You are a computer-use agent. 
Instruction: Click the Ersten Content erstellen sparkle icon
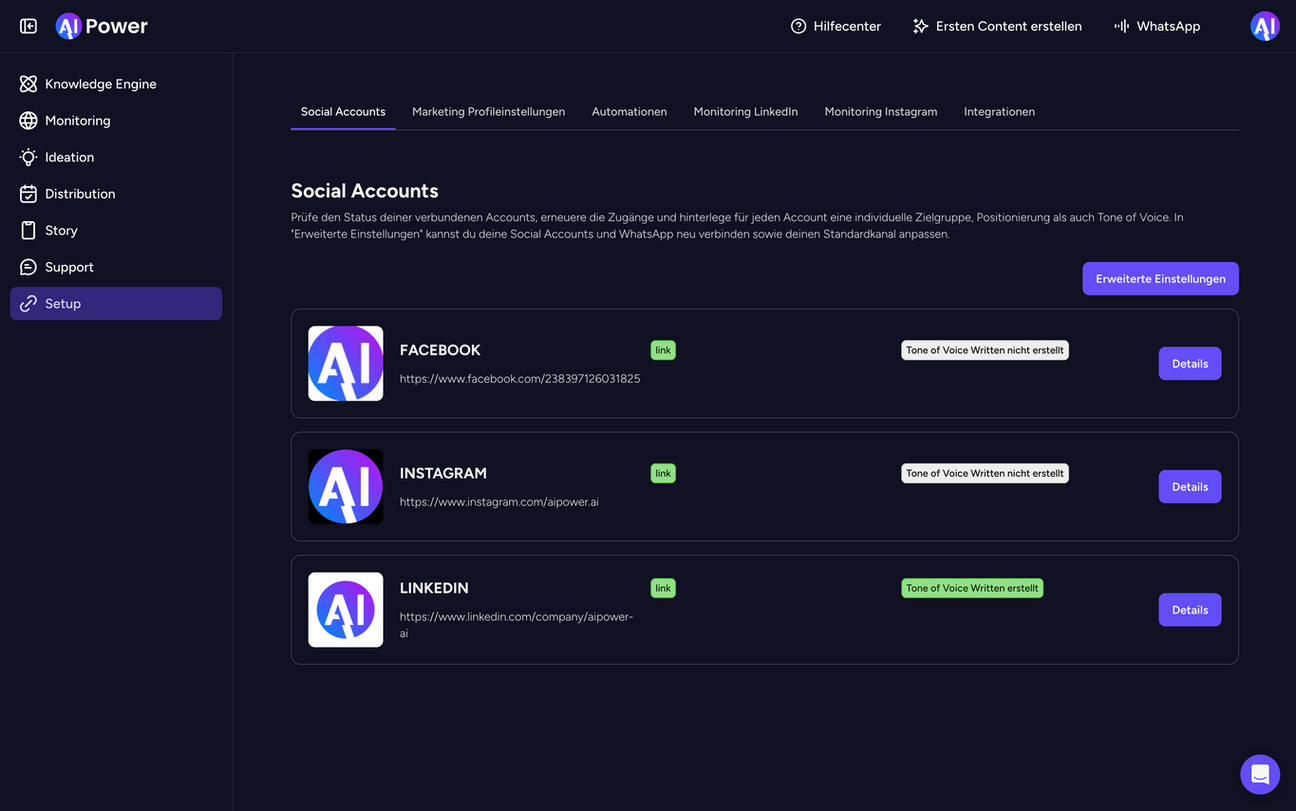920,26
